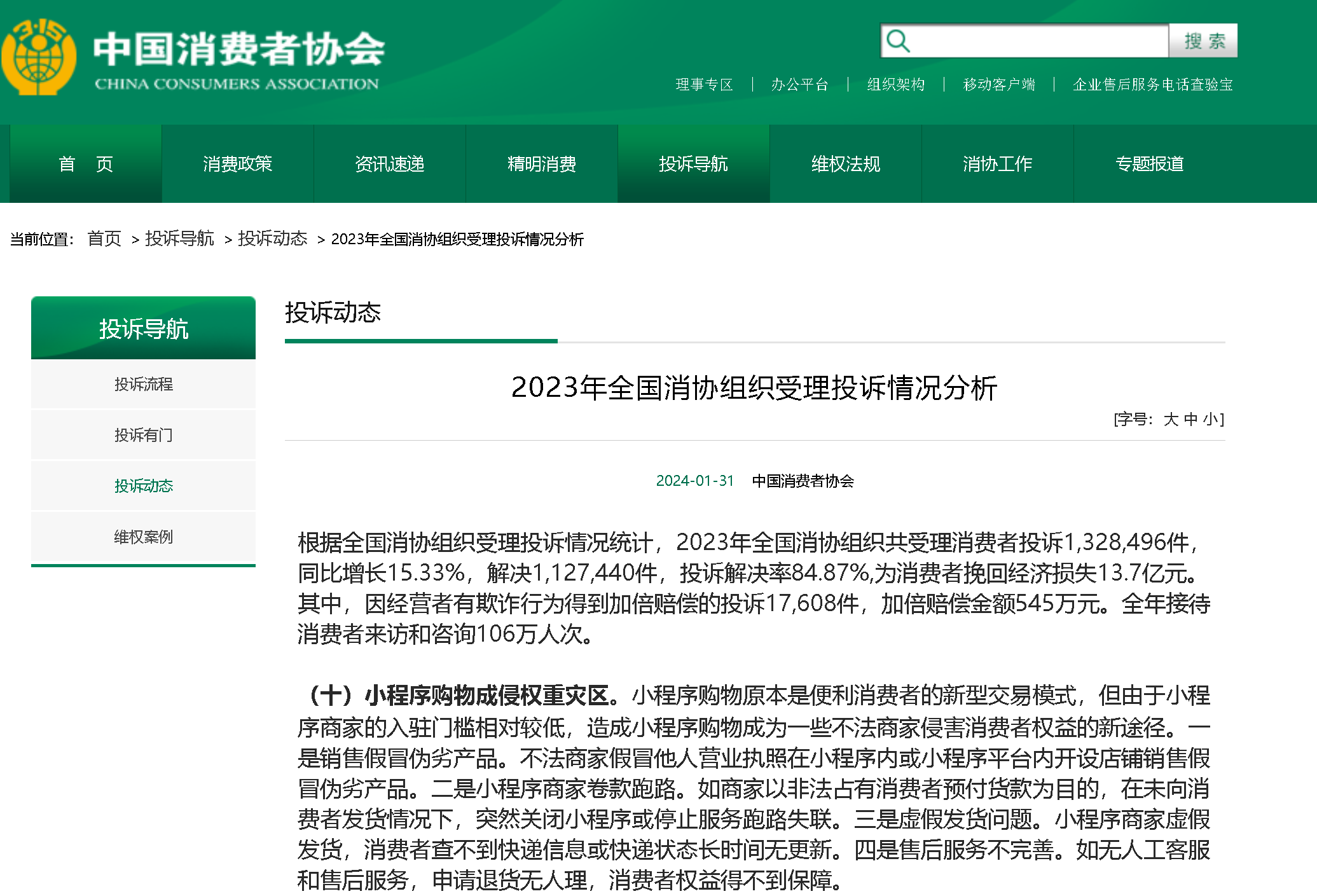The image size is (1317, 896).
Task: Set font size to 中
Action: [x=1190, y=420]
